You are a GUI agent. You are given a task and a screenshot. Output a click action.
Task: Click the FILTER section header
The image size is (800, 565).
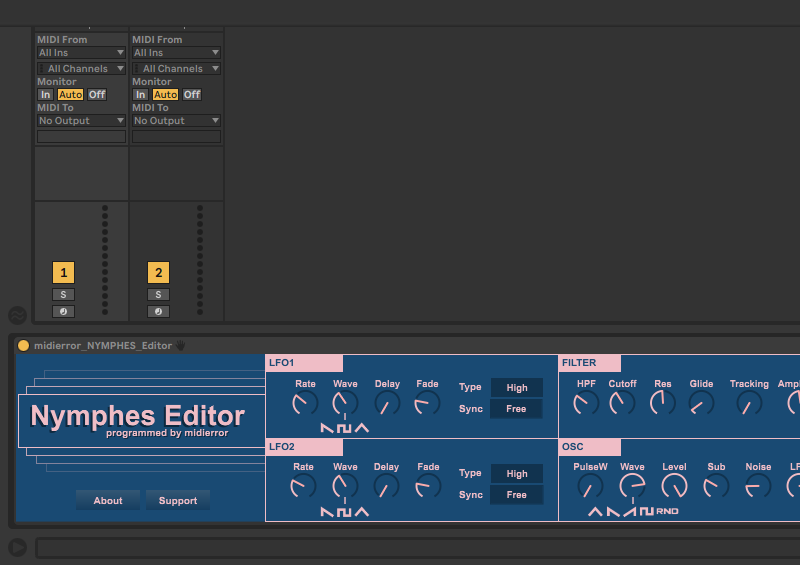click(x=590, y=363)
